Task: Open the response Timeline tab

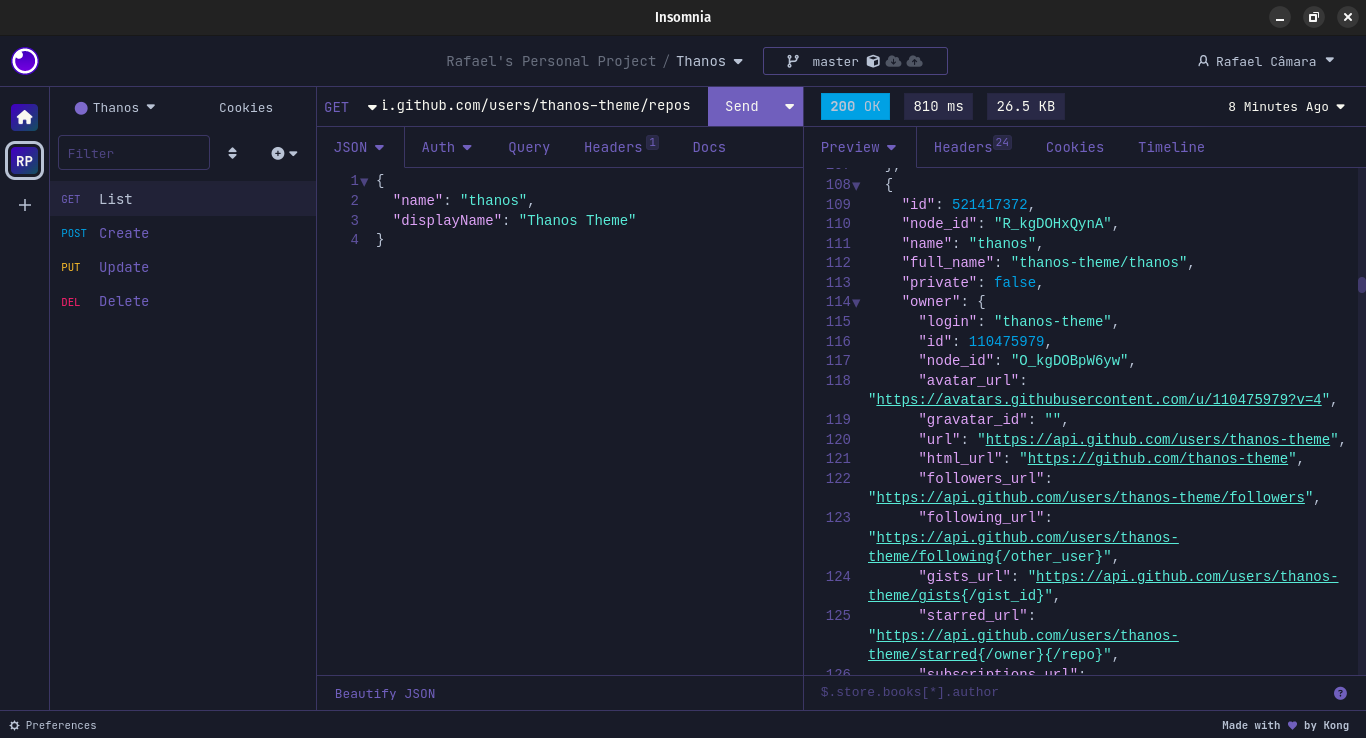Action: coord(1171,147)
